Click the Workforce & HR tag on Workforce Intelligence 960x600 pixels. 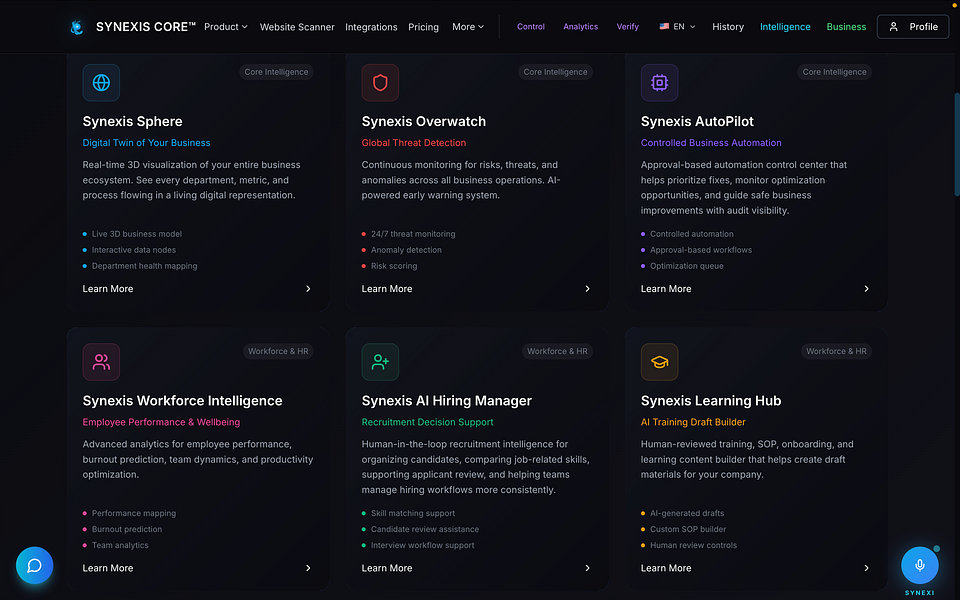pyautogui.click(x=278, y=351)
